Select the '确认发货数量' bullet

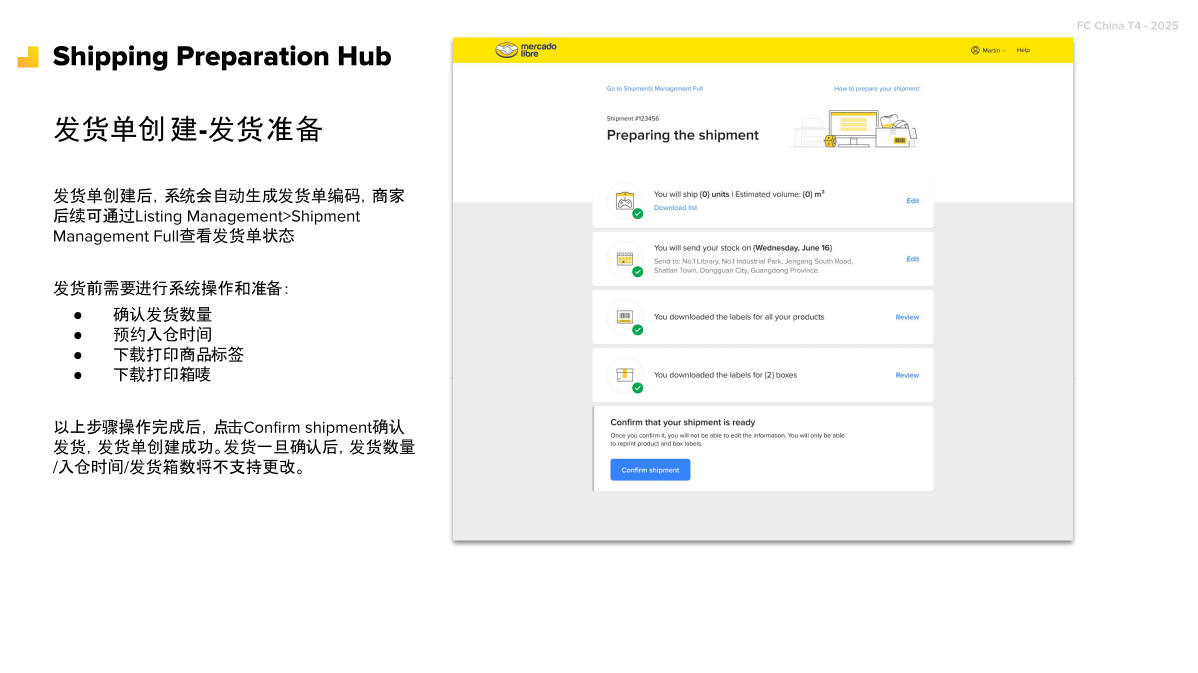point(162,315)
